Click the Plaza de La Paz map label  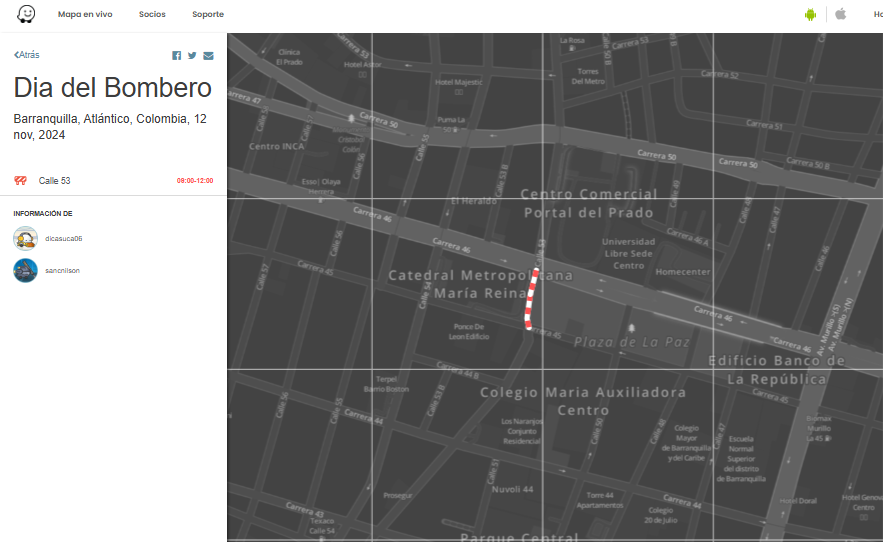[x=632, y=342]
